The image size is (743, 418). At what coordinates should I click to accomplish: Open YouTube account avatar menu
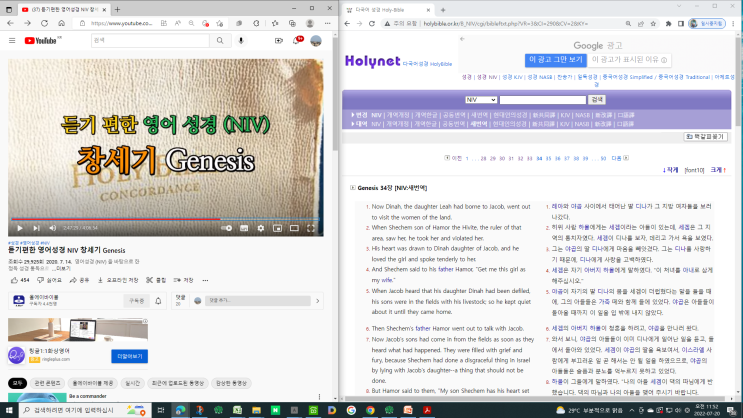click(x=316, y=41)
